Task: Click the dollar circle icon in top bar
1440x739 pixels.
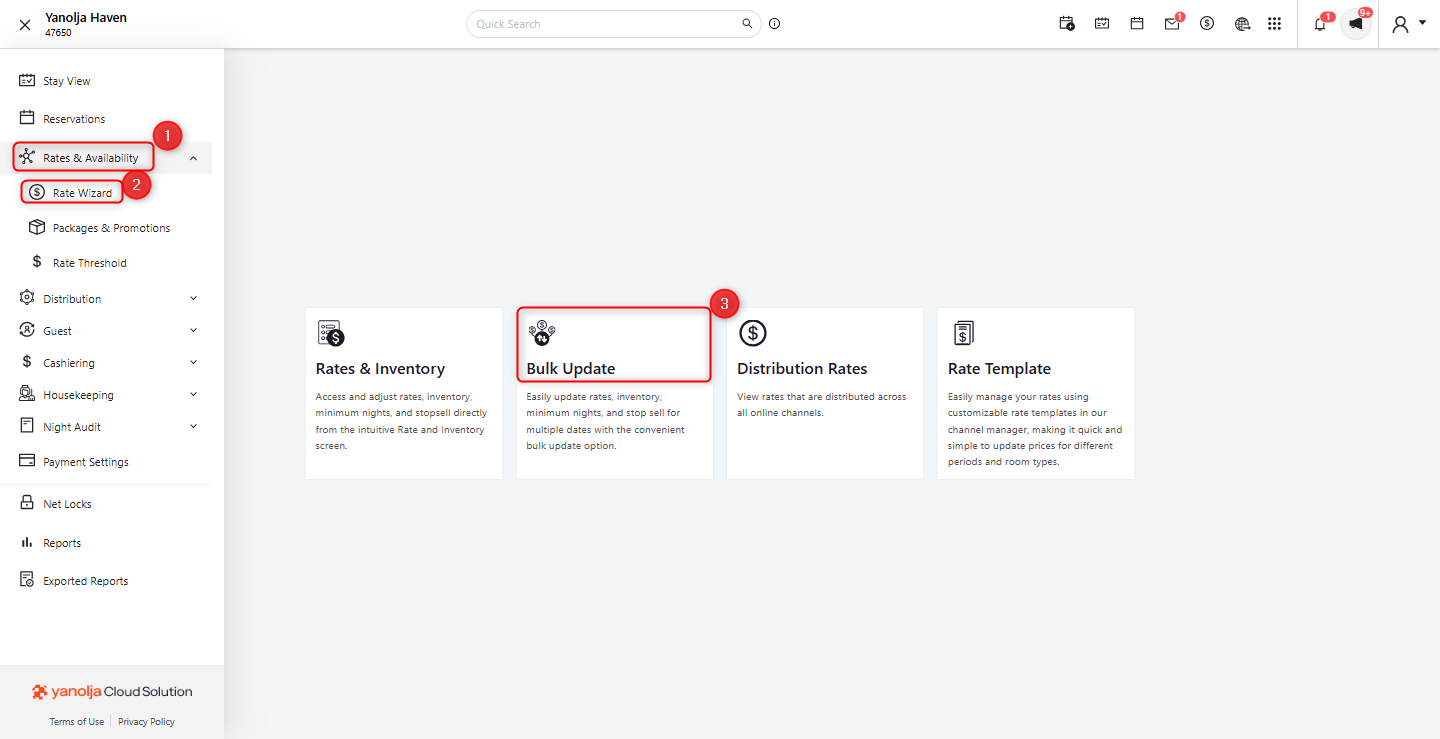Action: tap(1207, 24)
